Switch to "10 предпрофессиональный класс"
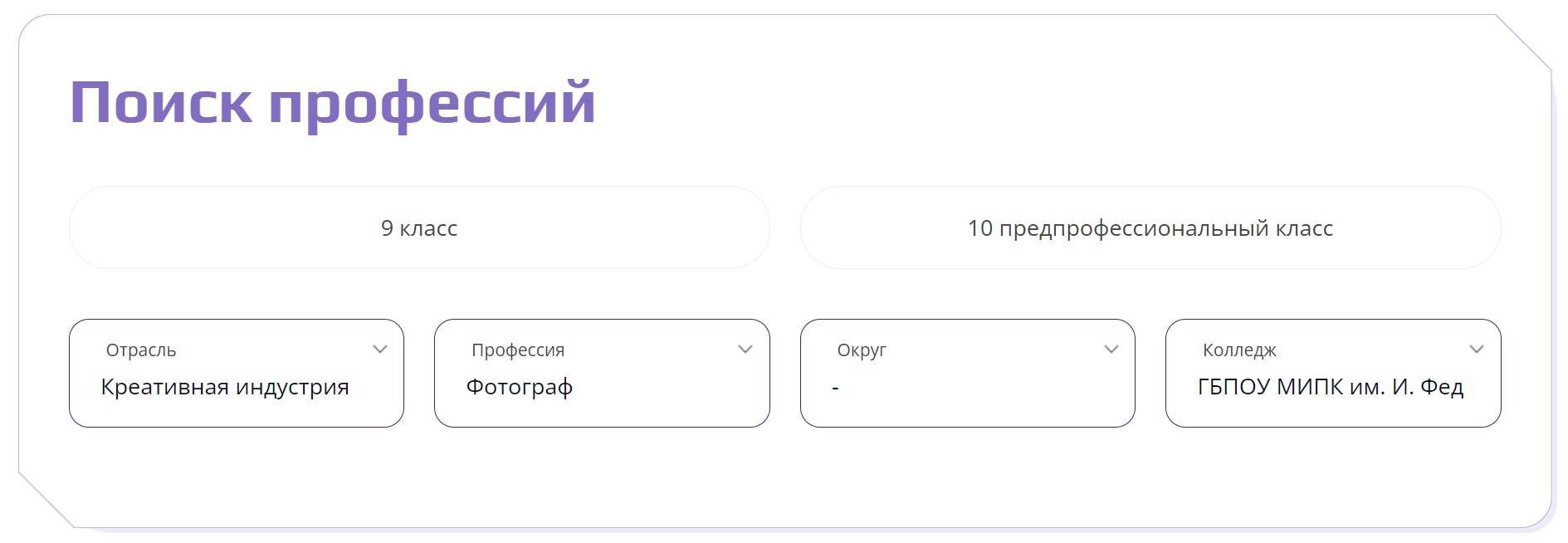1568x543 pixels. coord(1150,228)
